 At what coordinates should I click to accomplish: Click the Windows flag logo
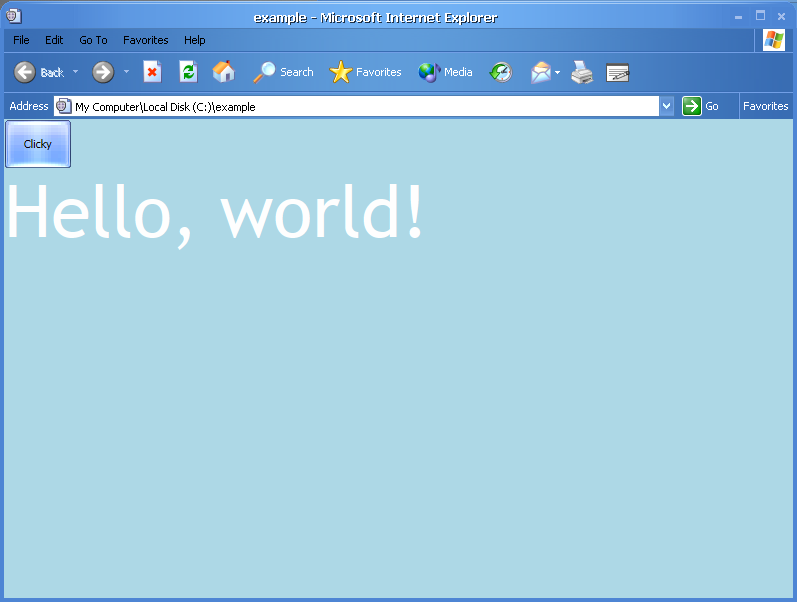774,40
